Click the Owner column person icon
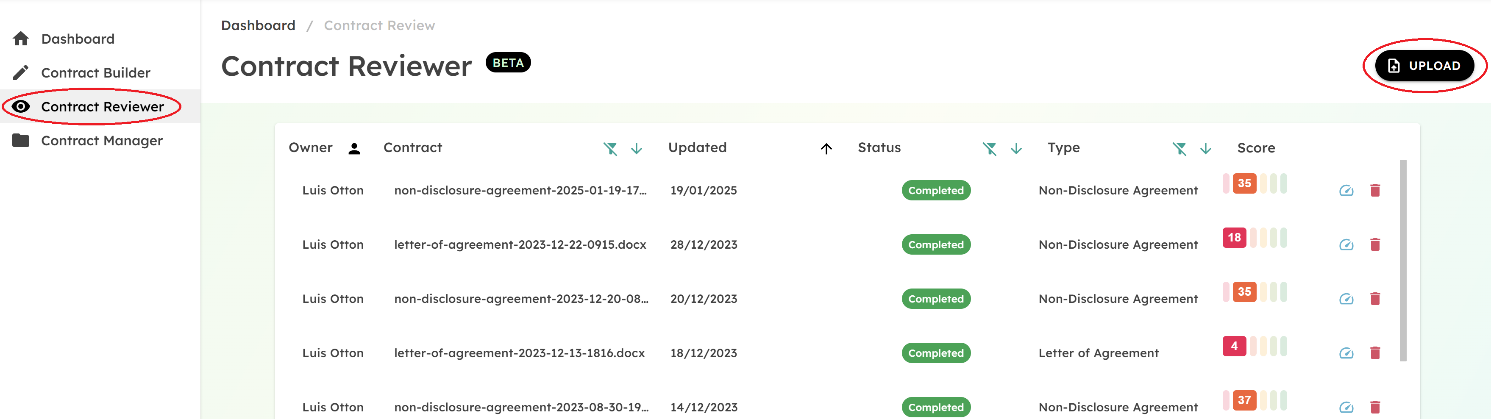Image resolution: width=1491 pixels, height=419 pixels. point(354,148)
